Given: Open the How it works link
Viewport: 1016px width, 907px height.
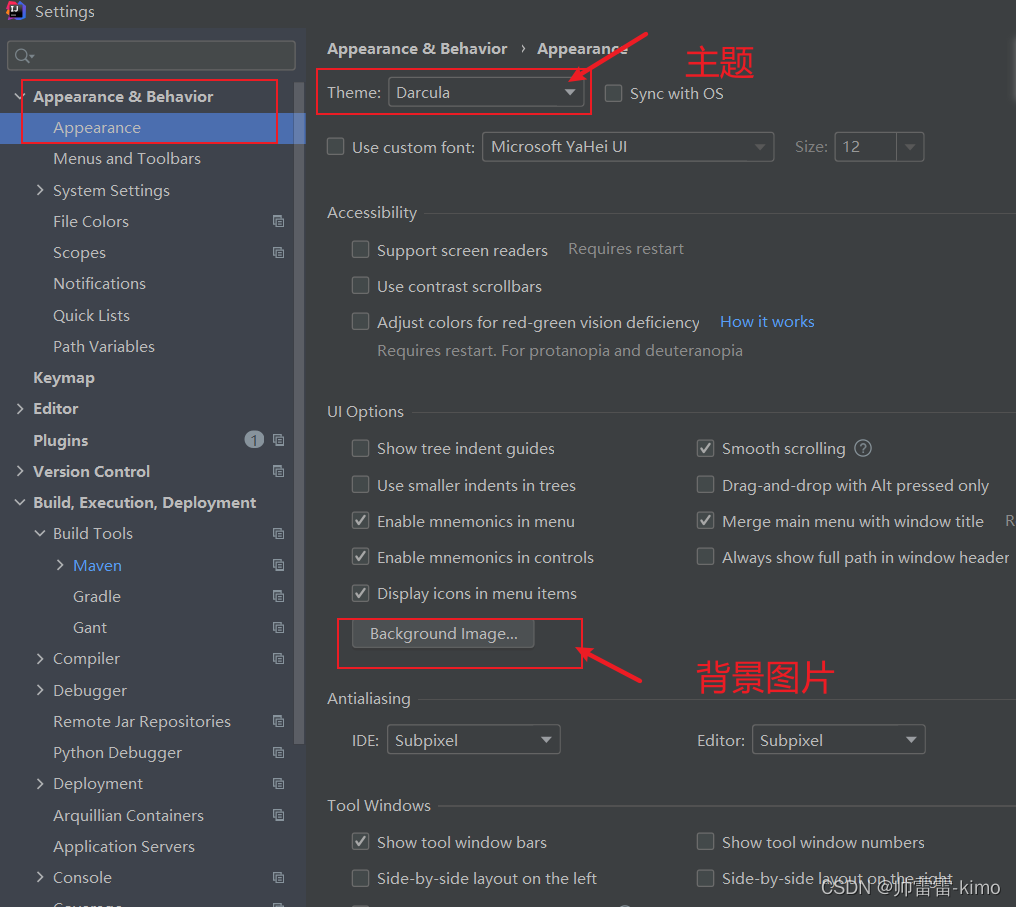Looking at the screenshot, I should [767, 322].
